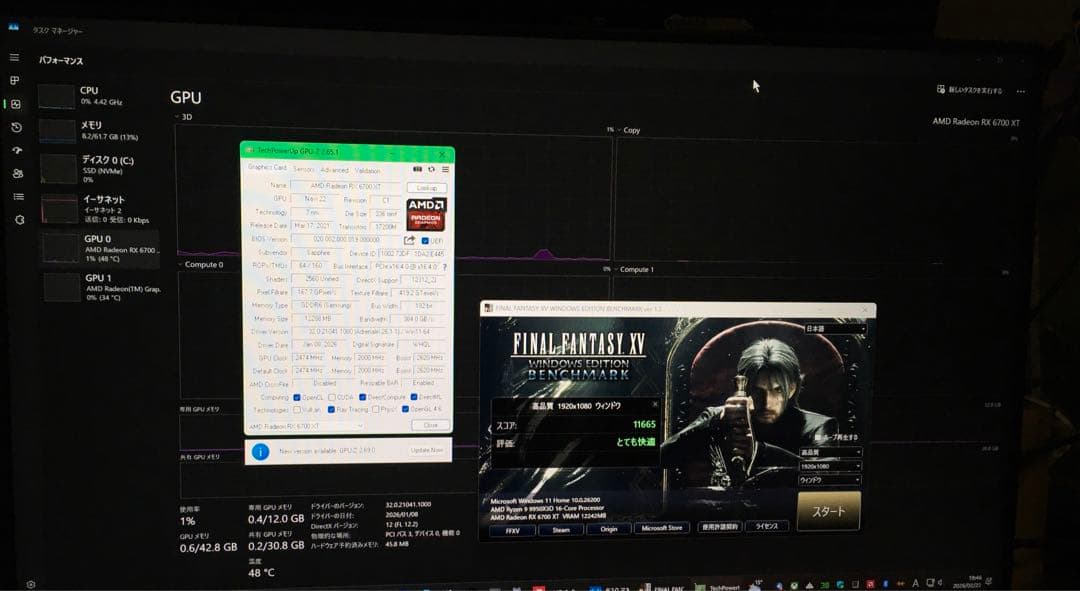Open the 1920x1080 resolution dropdown
The height and width of the screenshot is (591, 1080).
tap(830, 466)
